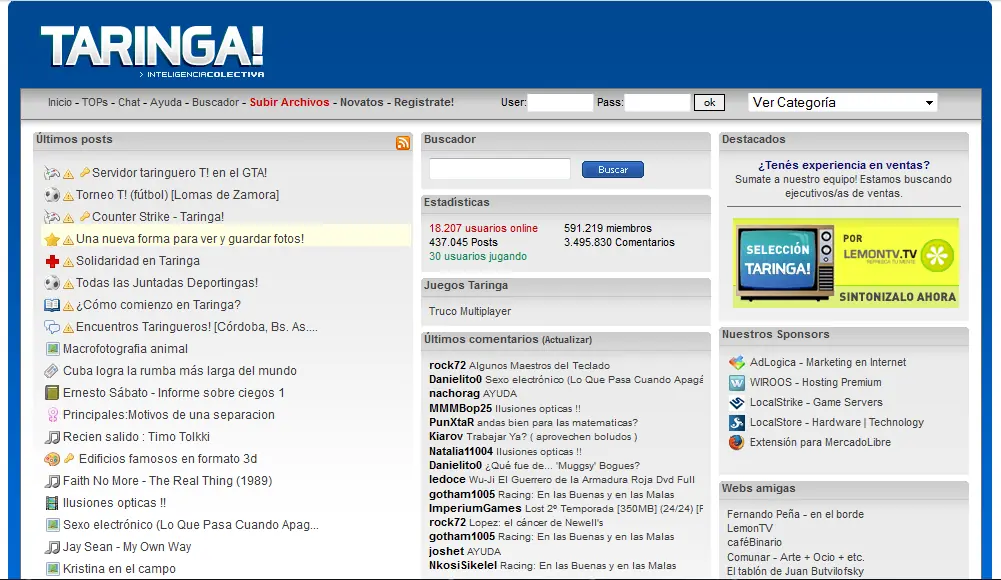Viewport: 1001px width, 580px height.
Task: Go to Inicio in navigation bar
Action: click(60, 102)
